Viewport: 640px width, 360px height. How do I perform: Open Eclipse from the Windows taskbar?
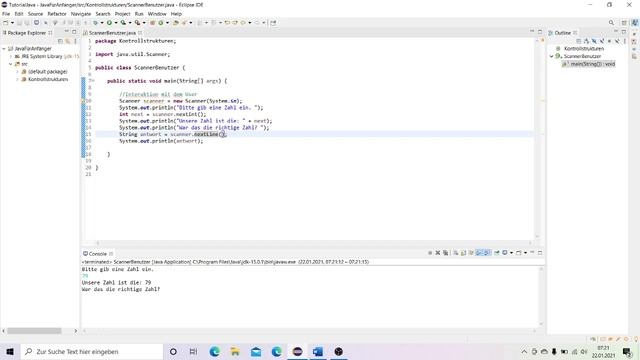(x=297, y=351)
